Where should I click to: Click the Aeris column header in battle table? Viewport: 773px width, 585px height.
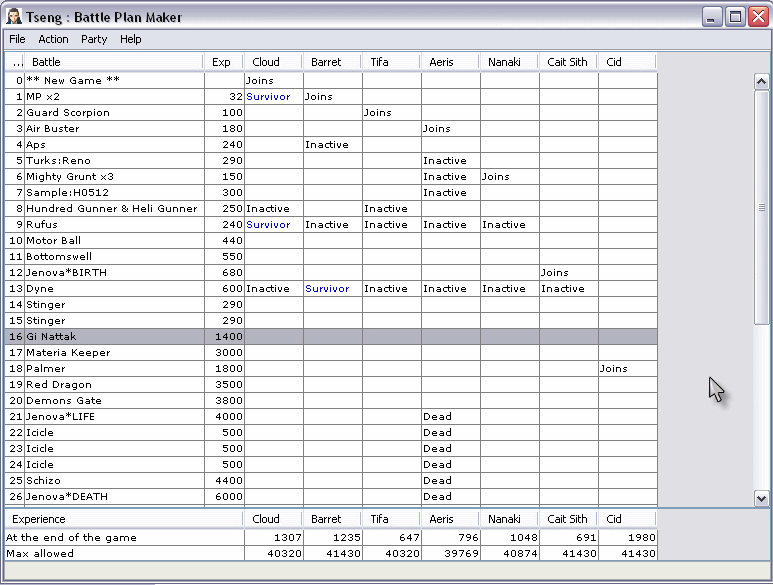tap(450, 62)
